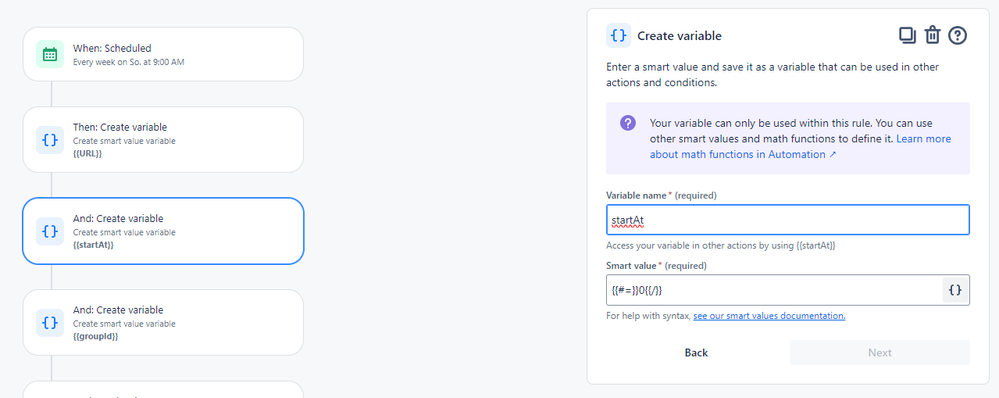The height and width of the screenshot is (398, 999).
Task: Click the Back button
Action: click(696, 353)
